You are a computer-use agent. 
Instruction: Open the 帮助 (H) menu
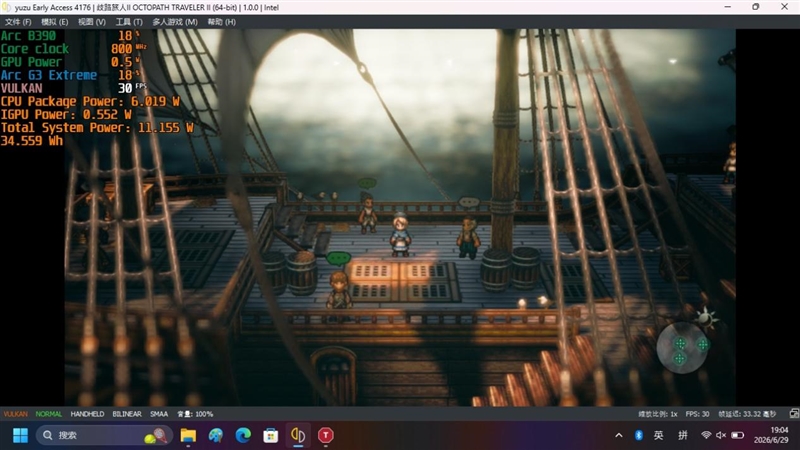click(221, 22)
